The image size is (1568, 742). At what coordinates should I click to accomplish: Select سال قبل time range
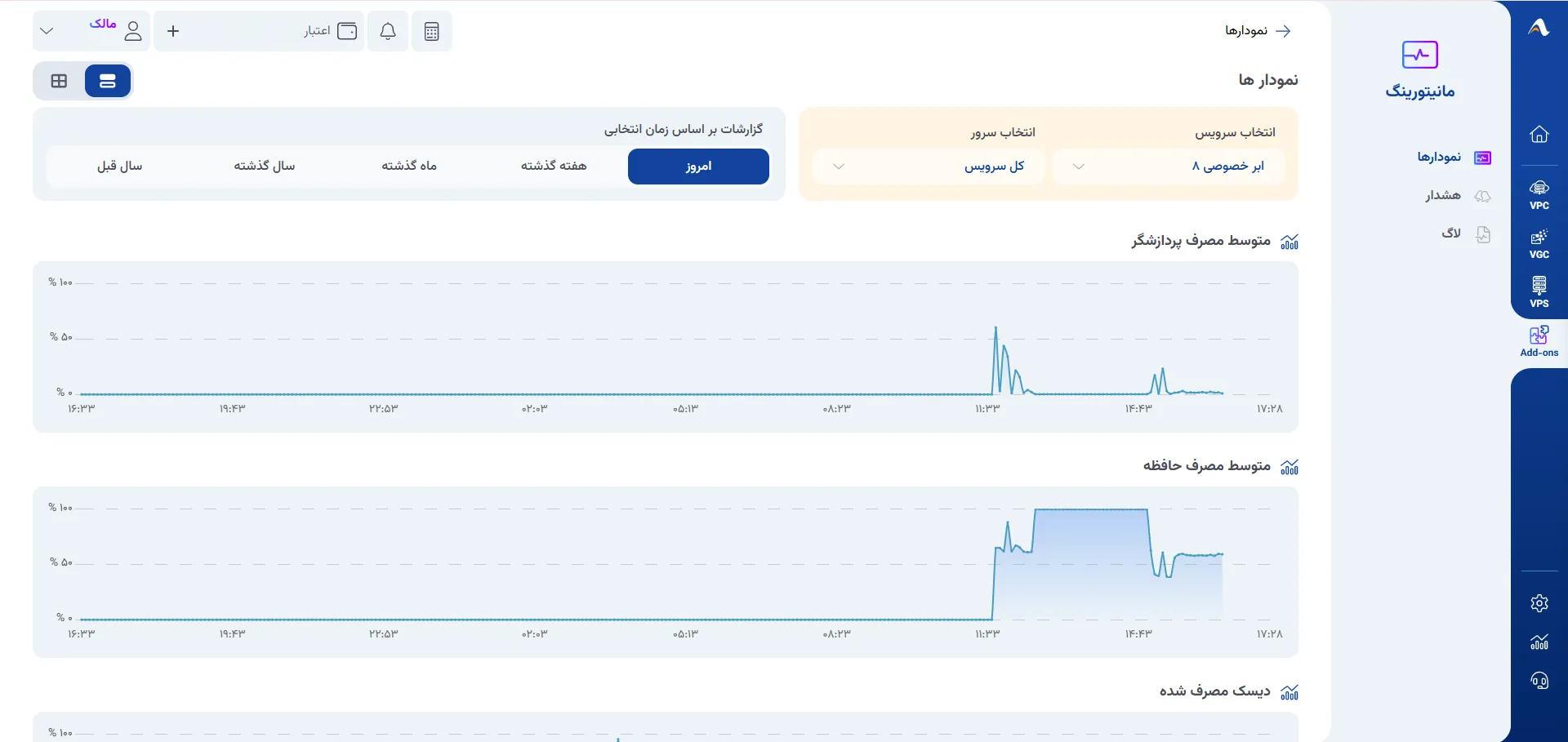coord(120,167)
